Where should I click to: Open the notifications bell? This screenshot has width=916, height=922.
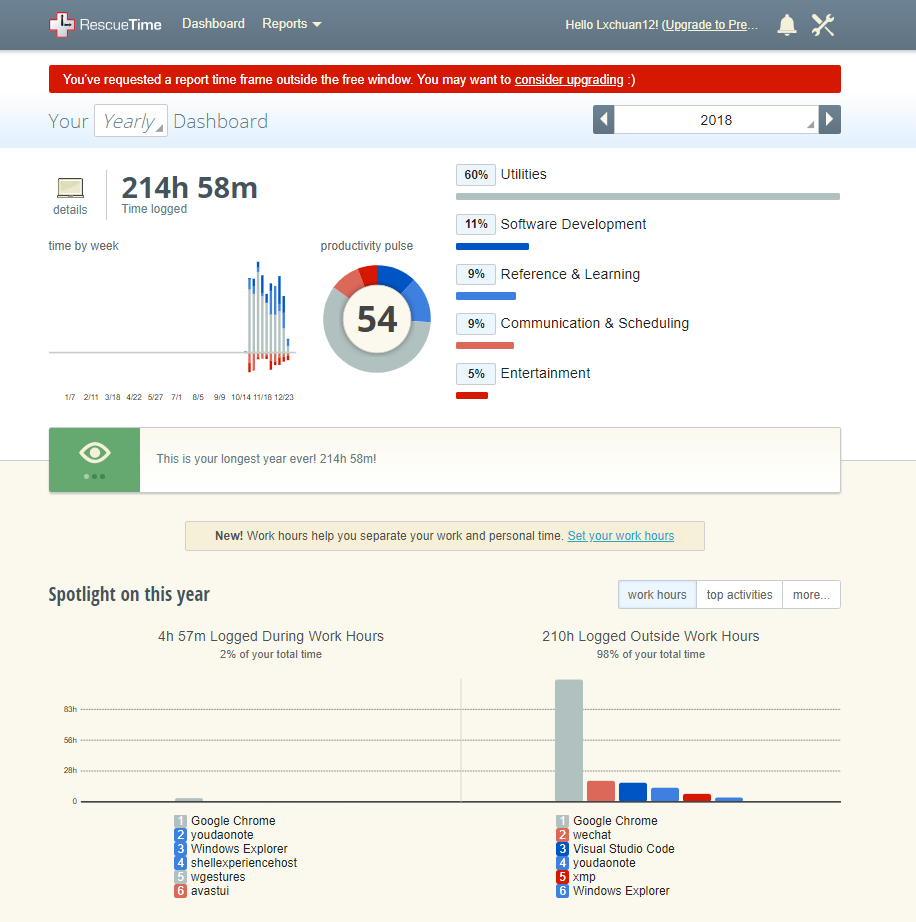[787, 25]
